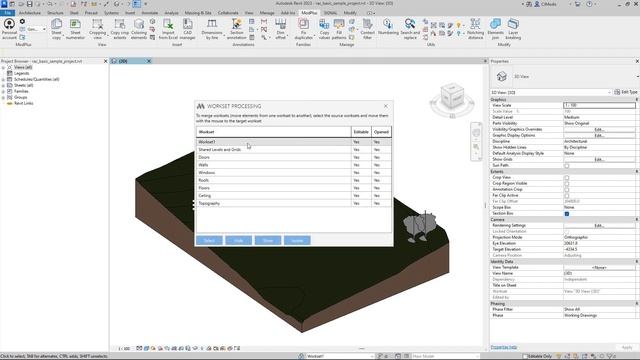The height and width of the screenshot is (360, 640).
Task: Select the Dim offset tool
Action: 280,29
